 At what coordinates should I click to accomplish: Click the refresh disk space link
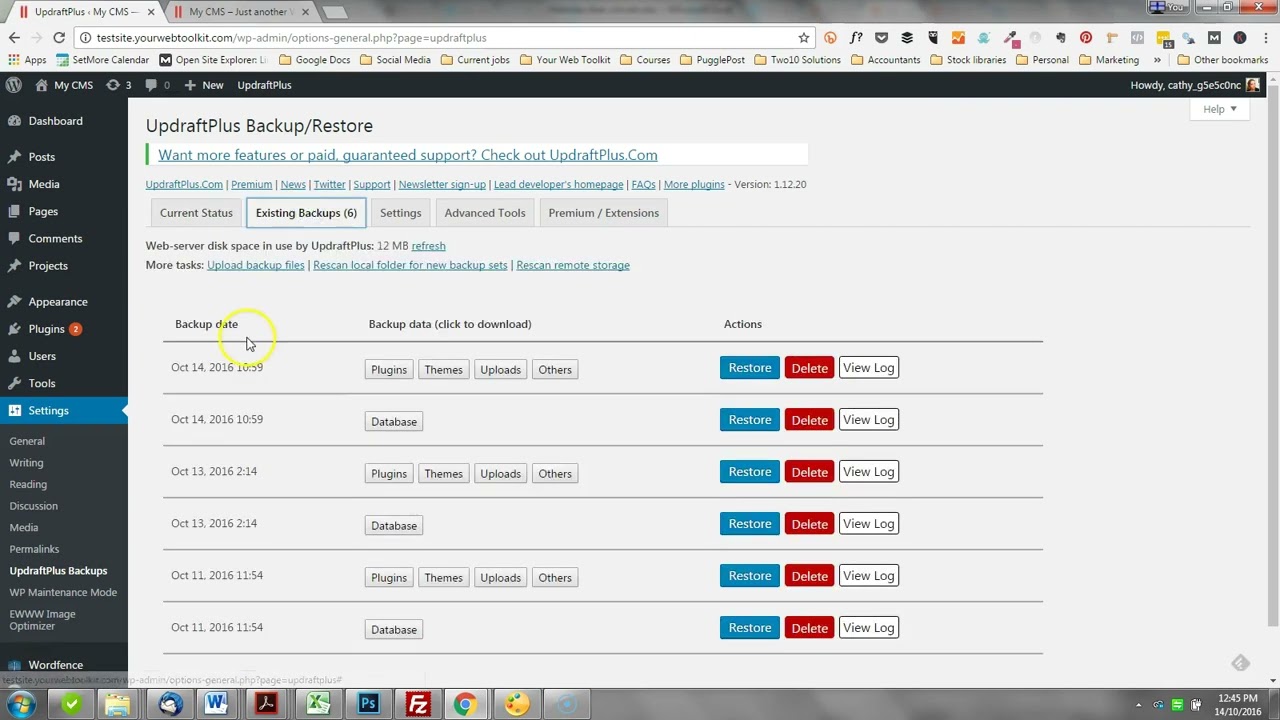pos(428,246)
